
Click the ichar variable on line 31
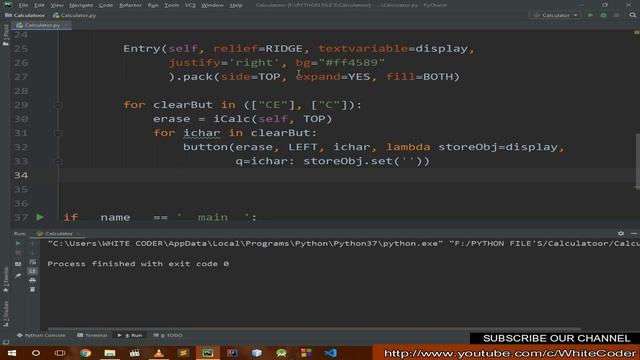202,133
